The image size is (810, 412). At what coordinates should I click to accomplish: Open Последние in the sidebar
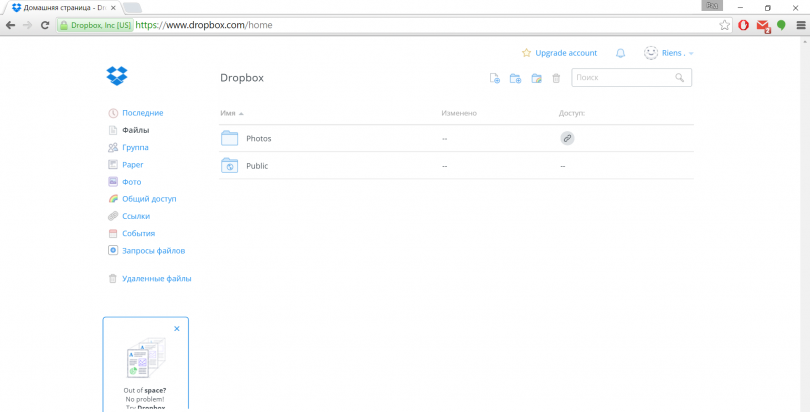(142, 113)
